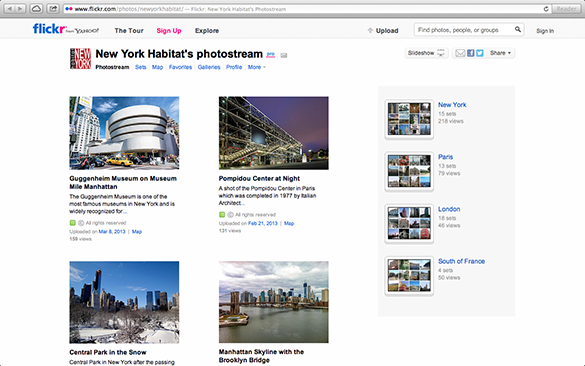
Task: Select the Photostream tab
Action: click(112, 67)
